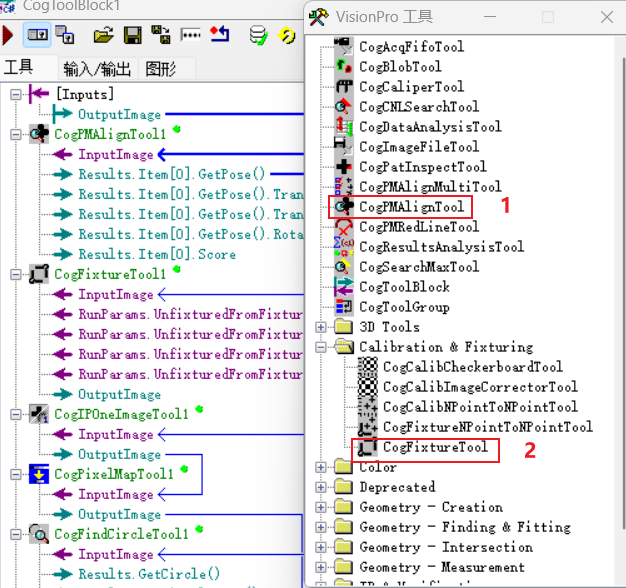Select the CogToolGroup icon
The image size is (626, 588).
coord(343,307)
